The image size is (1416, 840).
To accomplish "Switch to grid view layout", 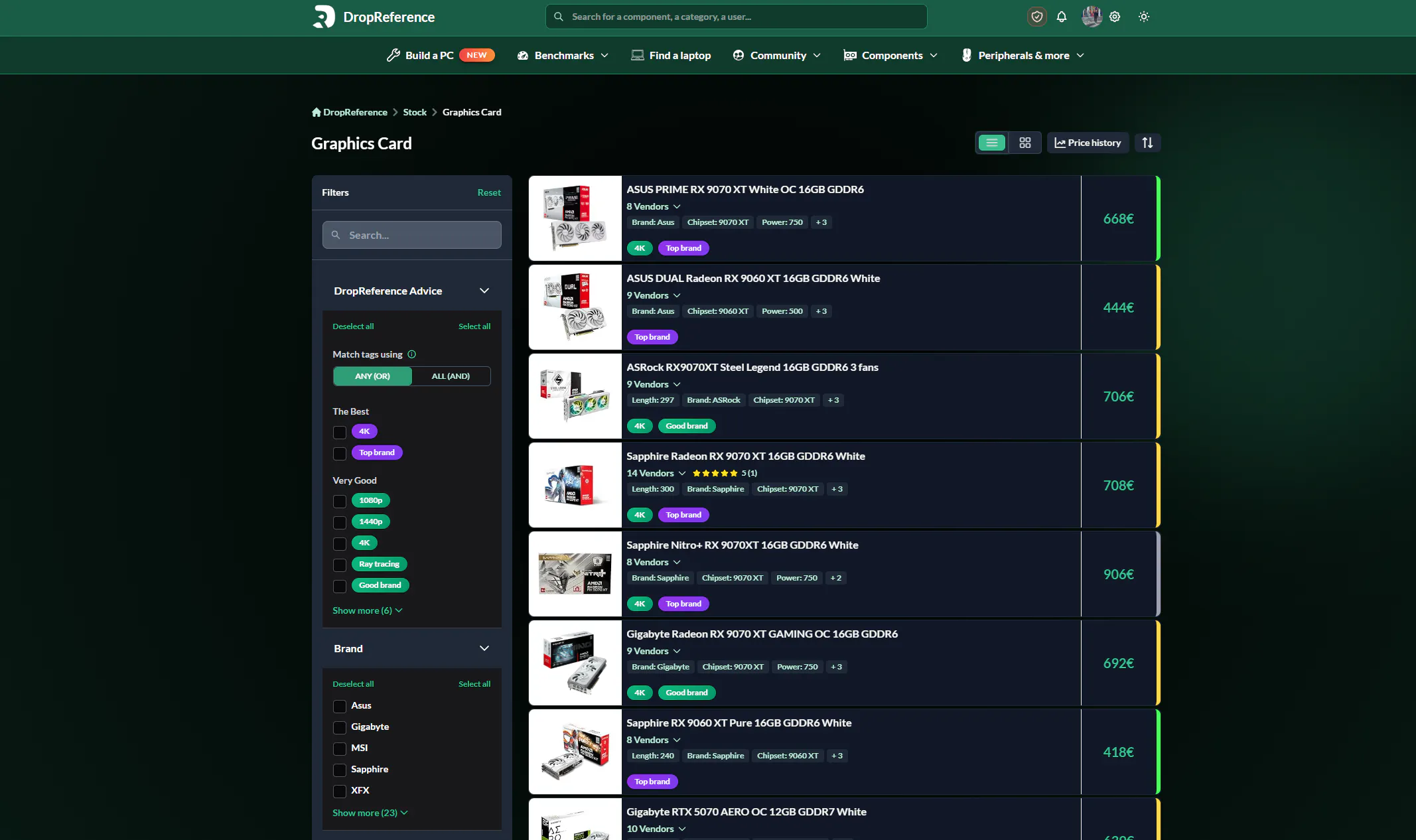I will pyautogui.click(x=1025, y=143).
